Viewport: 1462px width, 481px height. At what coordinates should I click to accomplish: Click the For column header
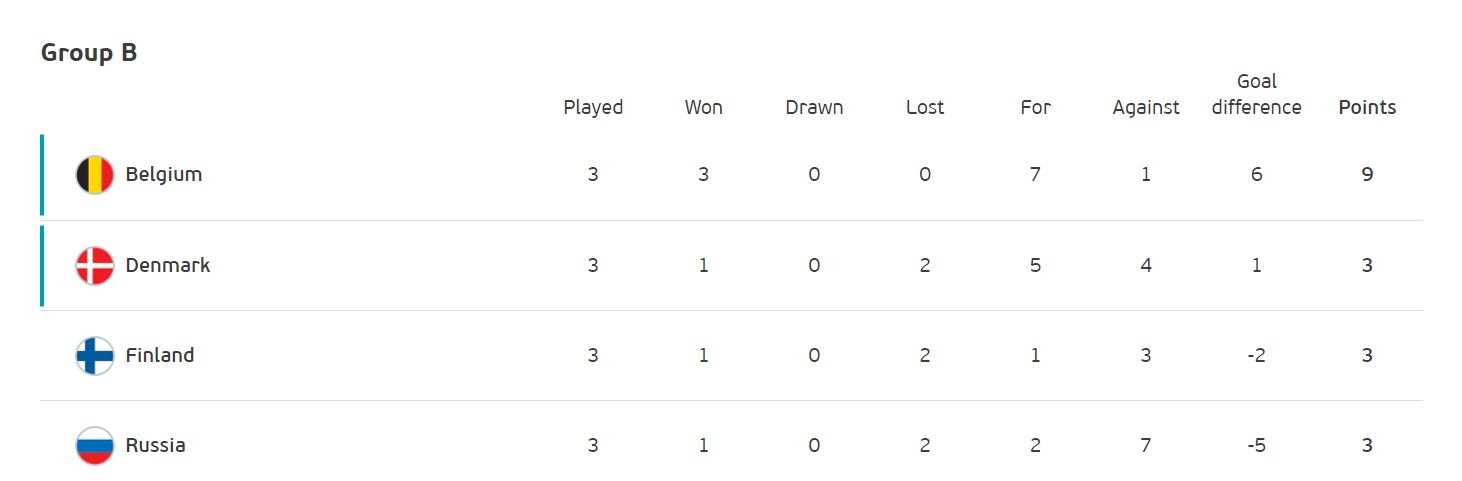click(1035, 108)
